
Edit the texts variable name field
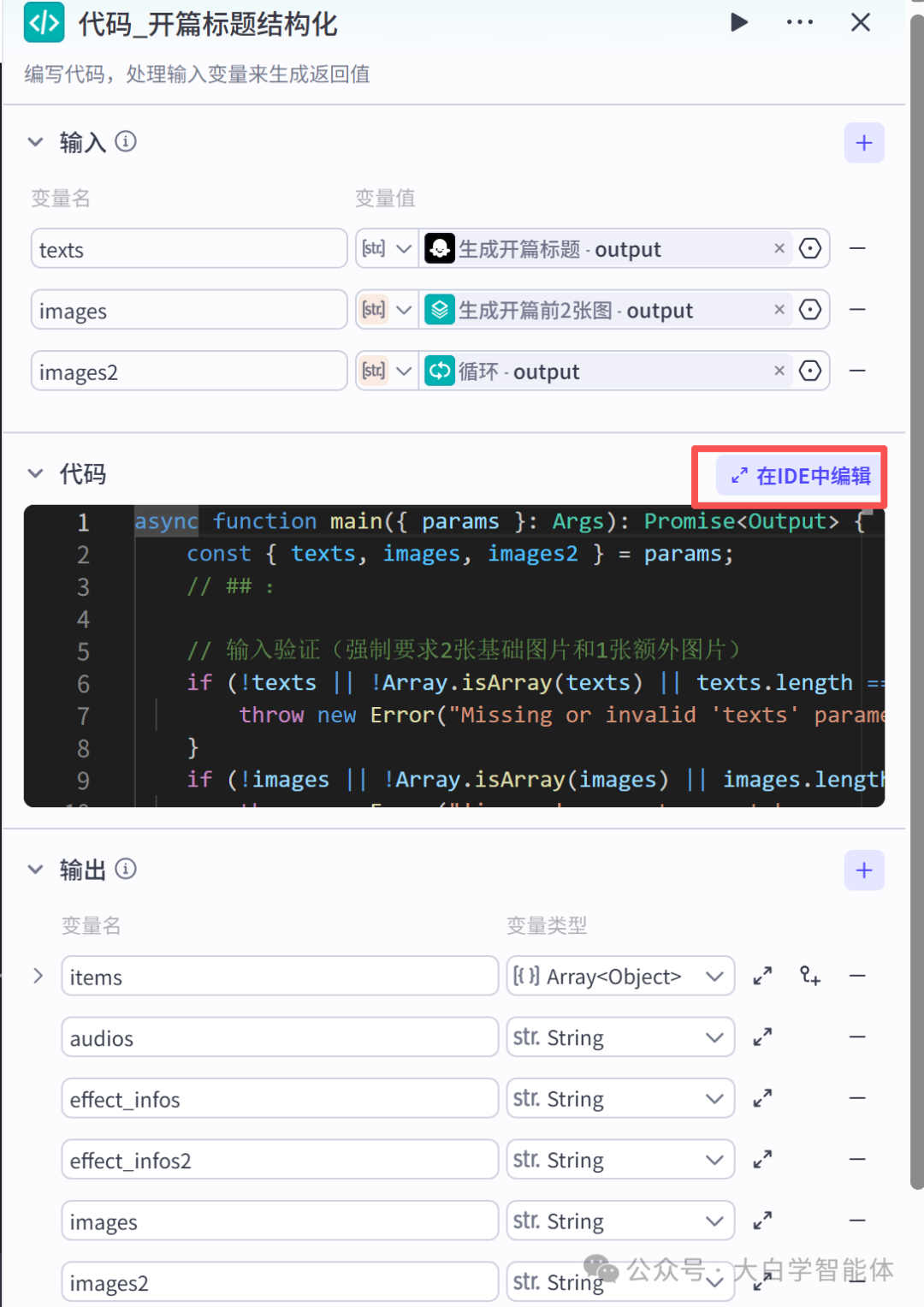point(189,249)
